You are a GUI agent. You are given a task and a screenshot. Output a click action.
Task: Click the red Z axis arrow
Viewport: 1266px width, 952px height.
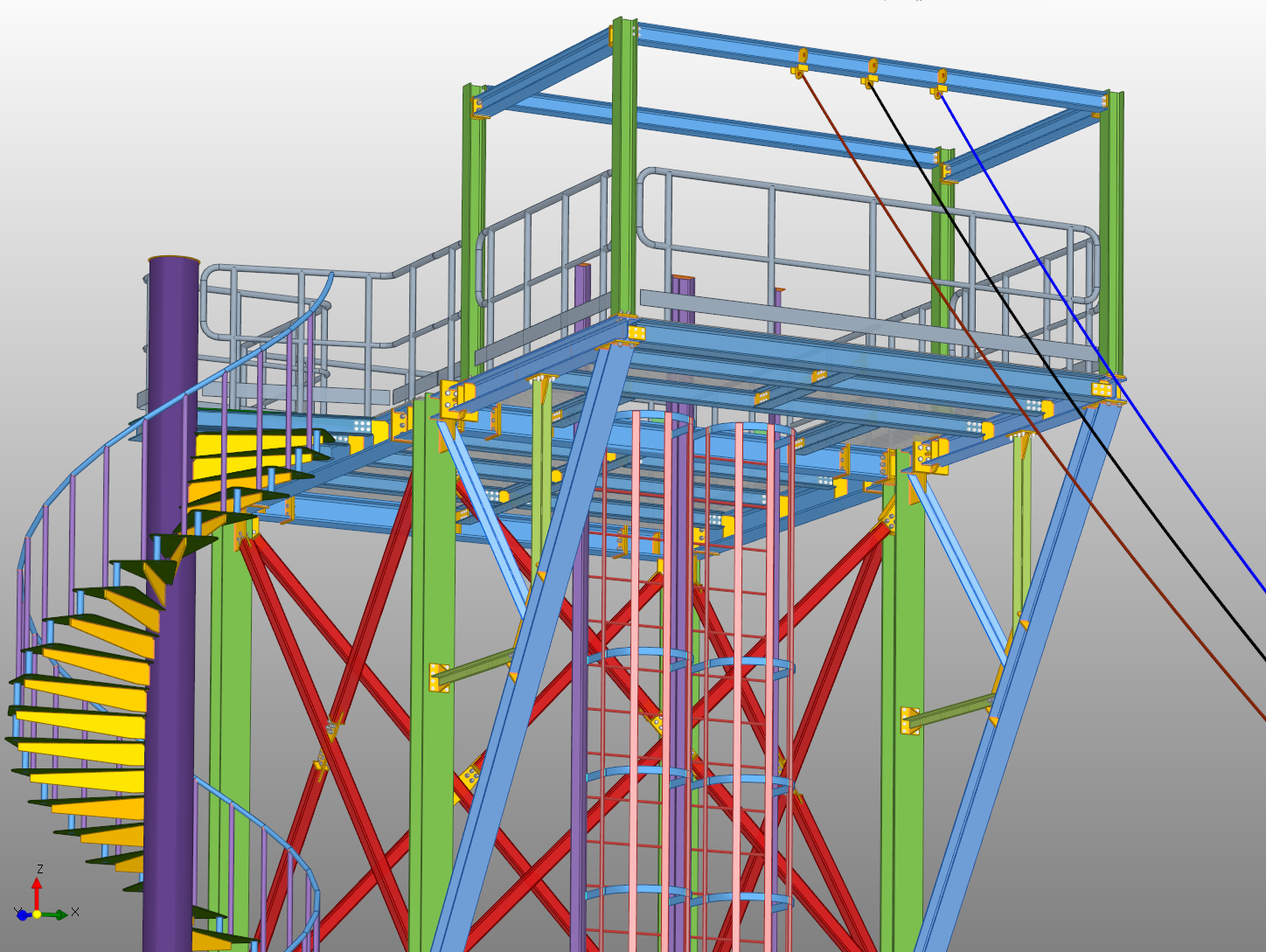(x=37, y=892)
